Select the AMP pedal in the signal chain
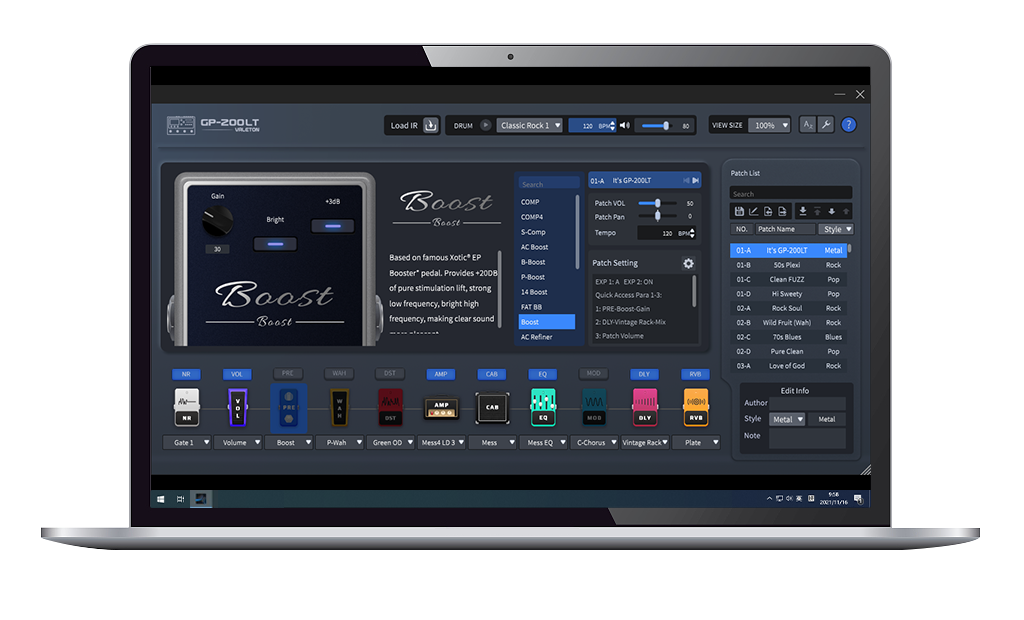The image size is (1024, 620). pos(439,406)
